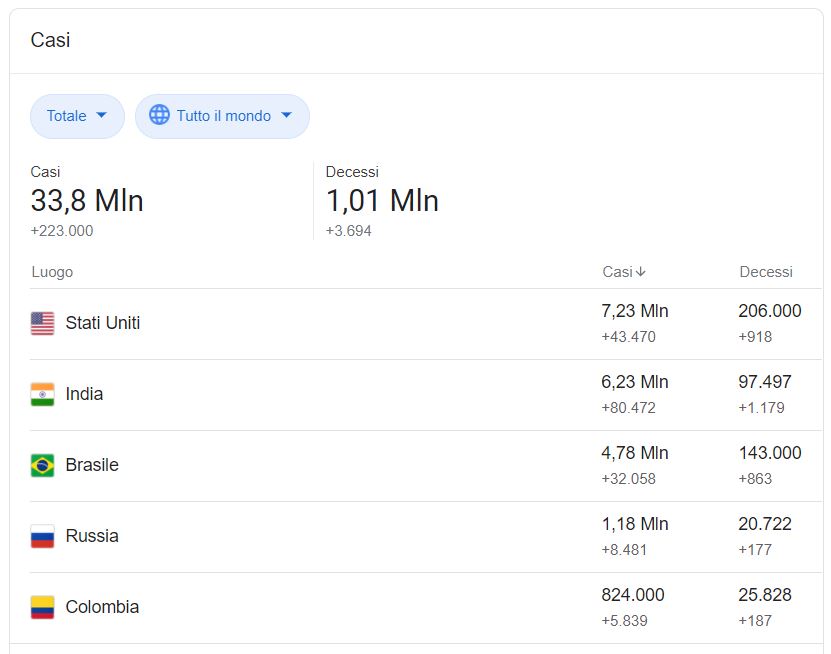The image size is (831, 654).
Task: Select the Brasile country name
Action: [x=92, y=465]
